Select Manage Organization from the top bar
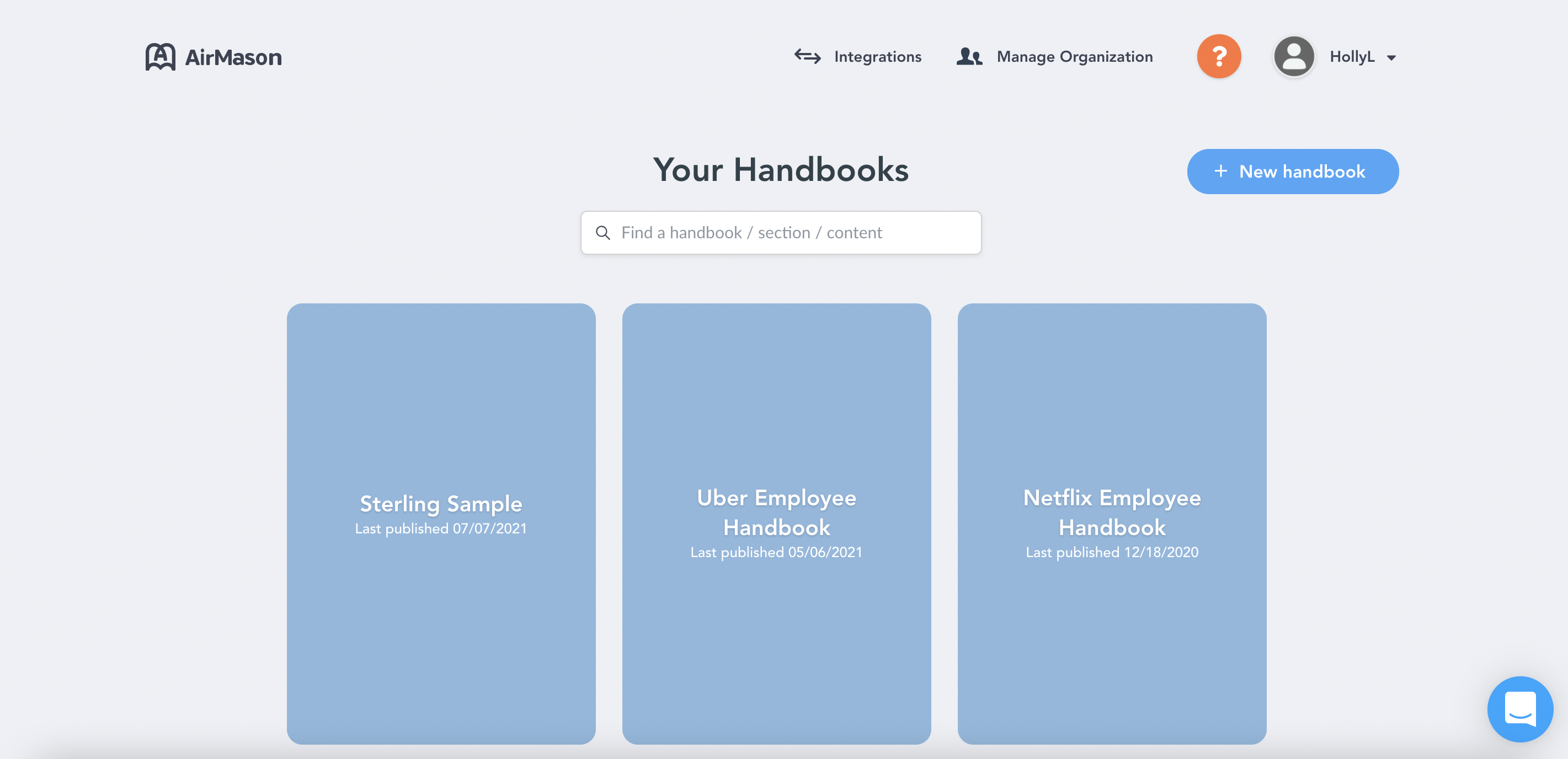 pyautogui.click(x=1074, y=56)
